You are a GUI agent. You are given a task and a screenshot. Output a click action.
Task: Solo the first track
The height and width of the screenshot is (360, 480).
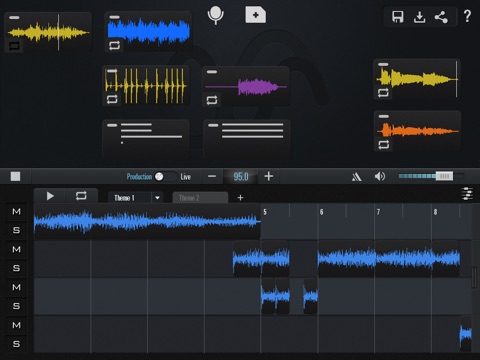16,230
